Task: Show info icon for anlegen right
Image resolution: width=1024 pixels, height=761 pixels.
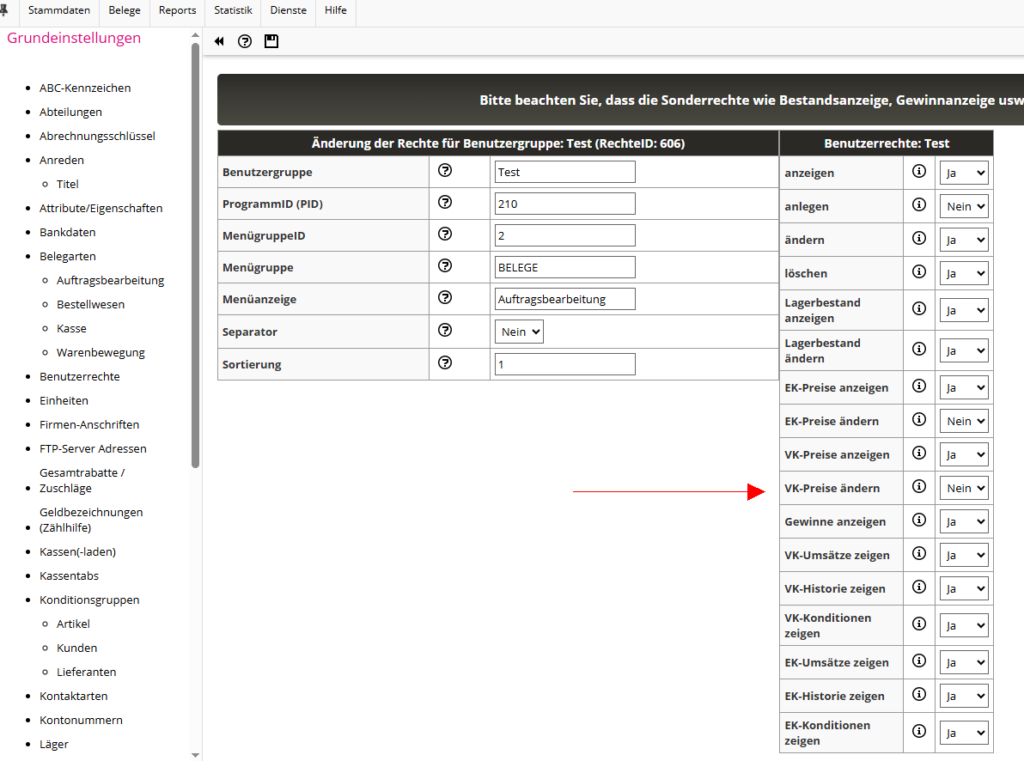Action: [x=919, y=204]
